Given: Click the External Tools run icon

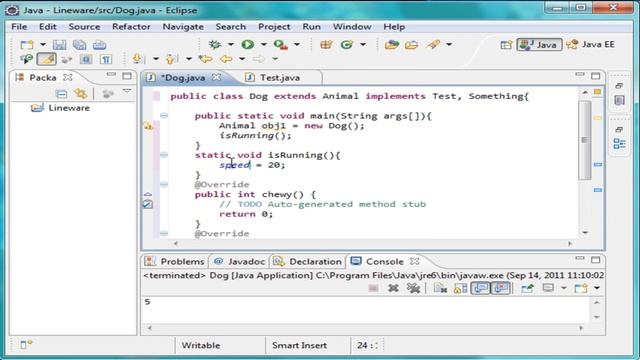Looking at the screenshot, I should click(281, 44).
